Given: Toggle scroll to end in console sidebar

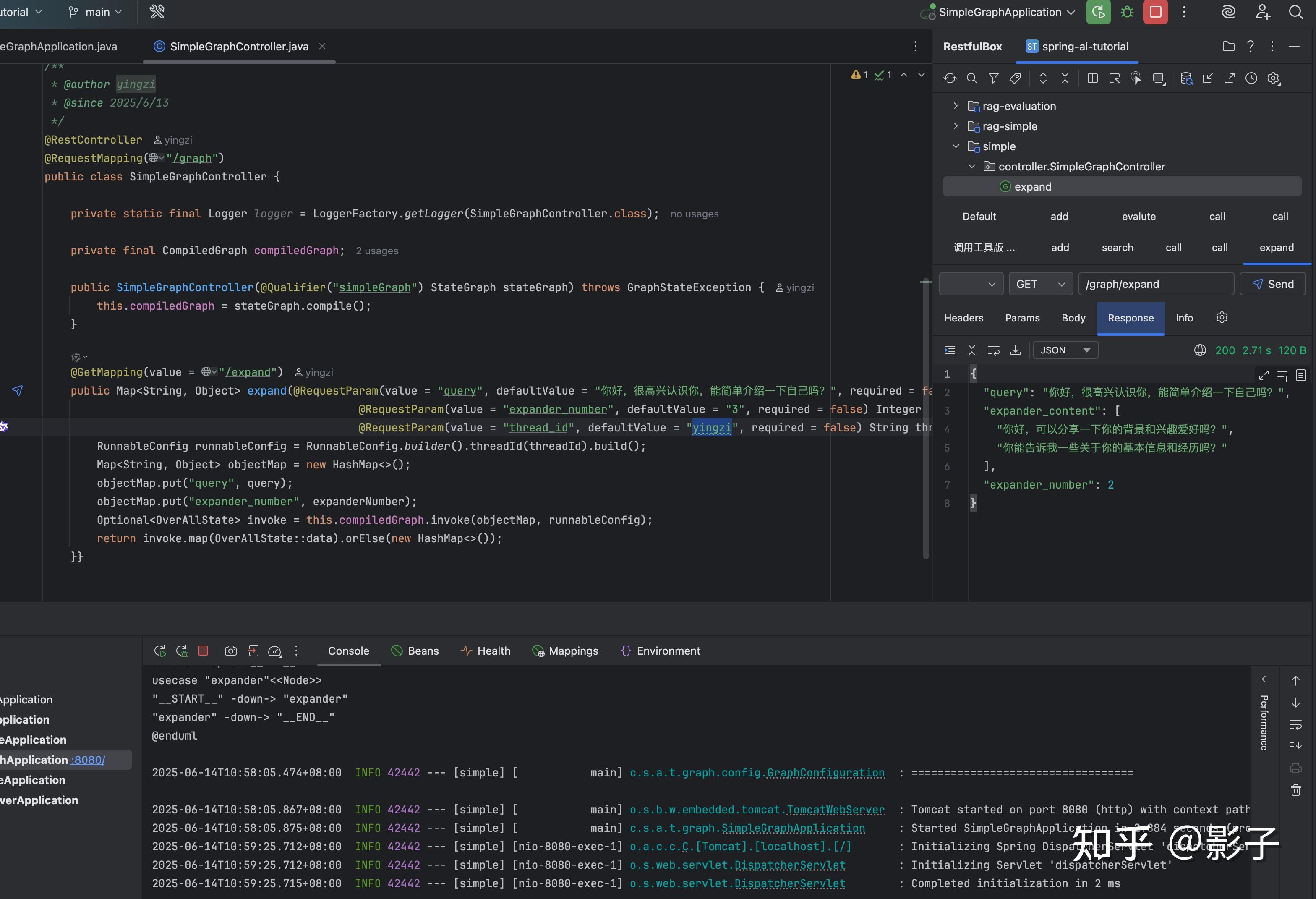Looking at the screenshot, I should tap(1295, 746).
